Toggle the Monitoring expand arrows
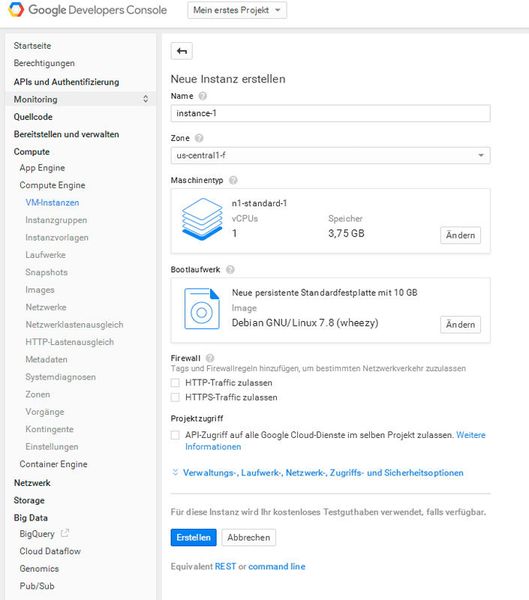529x600 pixels. click(x=145, y=99)
